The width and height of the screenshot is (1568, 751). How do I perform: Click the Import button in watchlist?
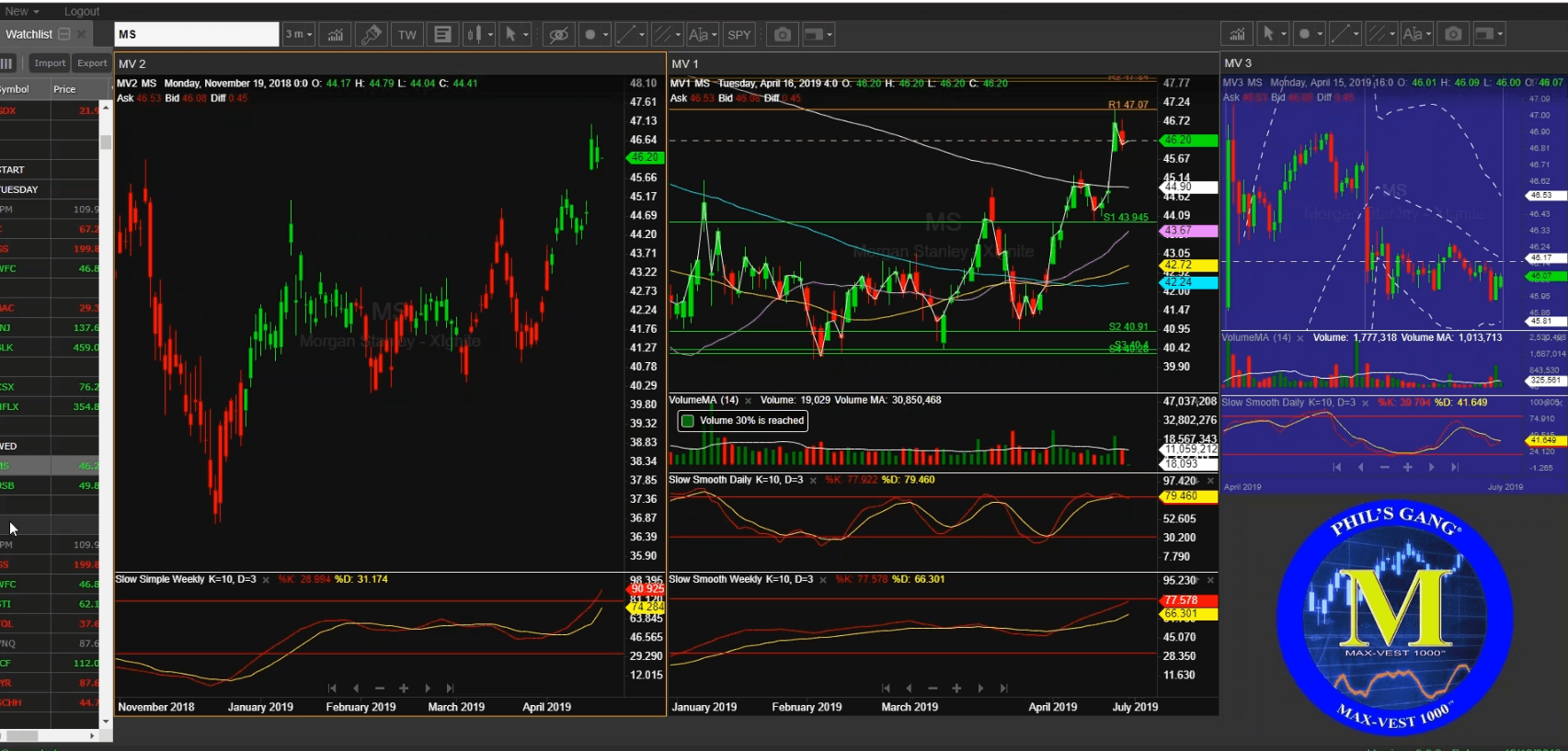[50, 63]
